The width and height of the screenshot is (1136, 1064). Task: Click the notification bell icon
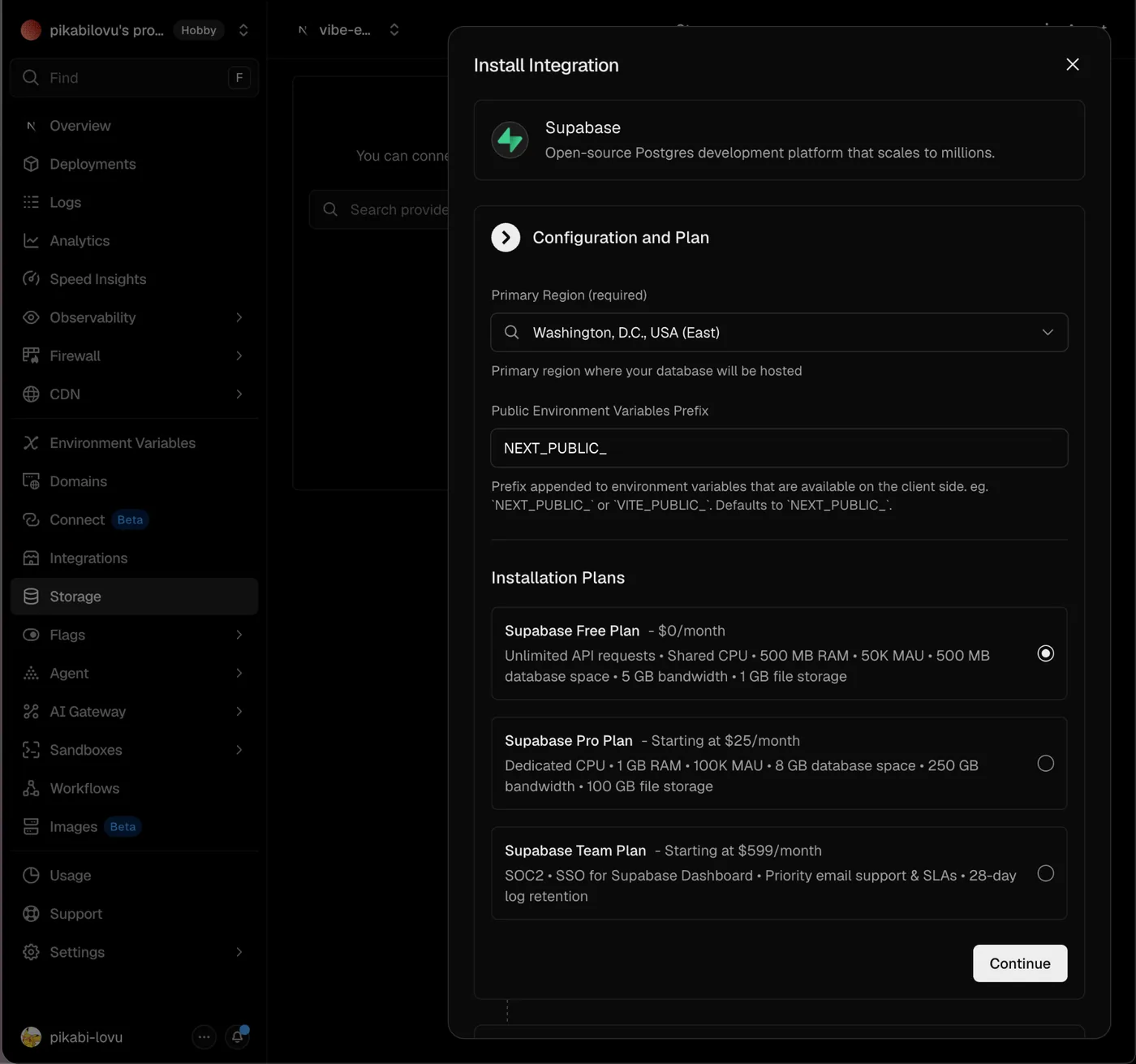click(x=237, y=1036)
